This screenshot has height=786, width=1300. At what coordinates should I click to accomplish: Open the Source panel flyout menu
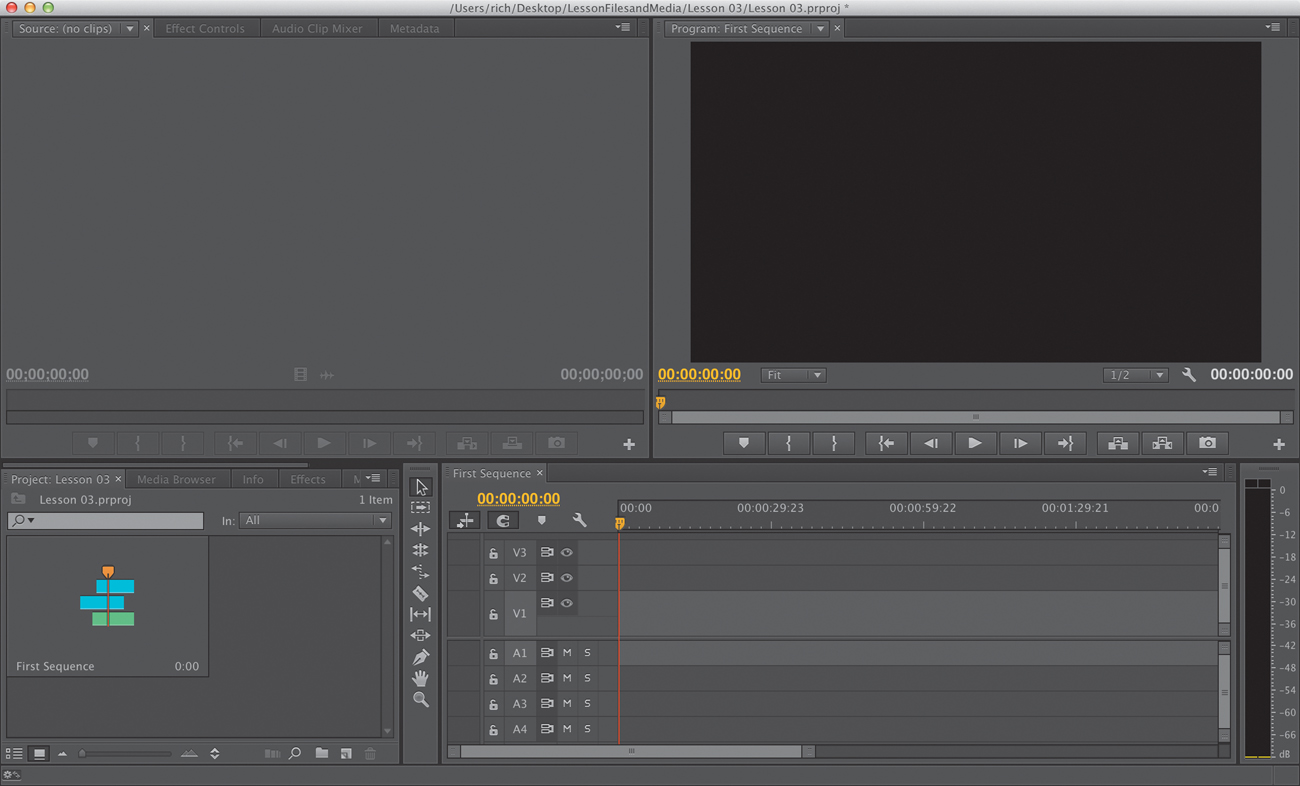tap(622, 28)
